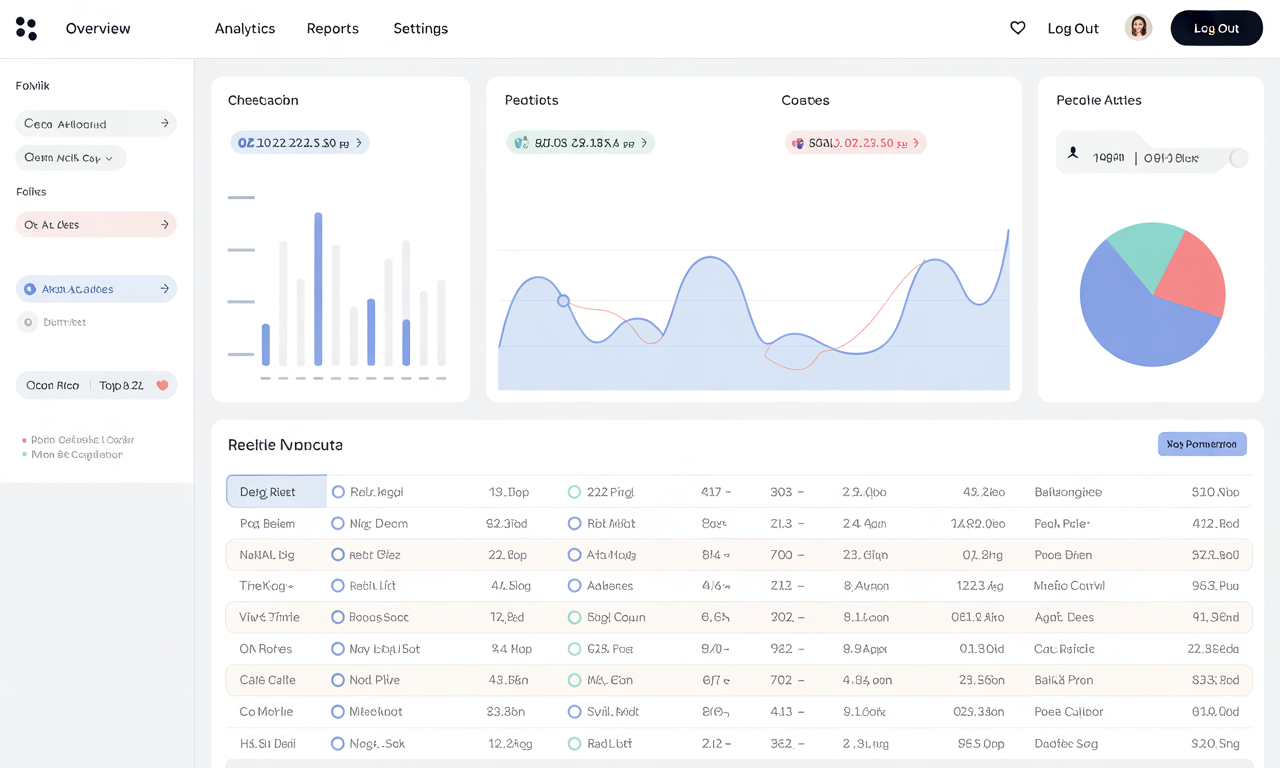Click the icon in red Coates badge

[x=798, y=143]
